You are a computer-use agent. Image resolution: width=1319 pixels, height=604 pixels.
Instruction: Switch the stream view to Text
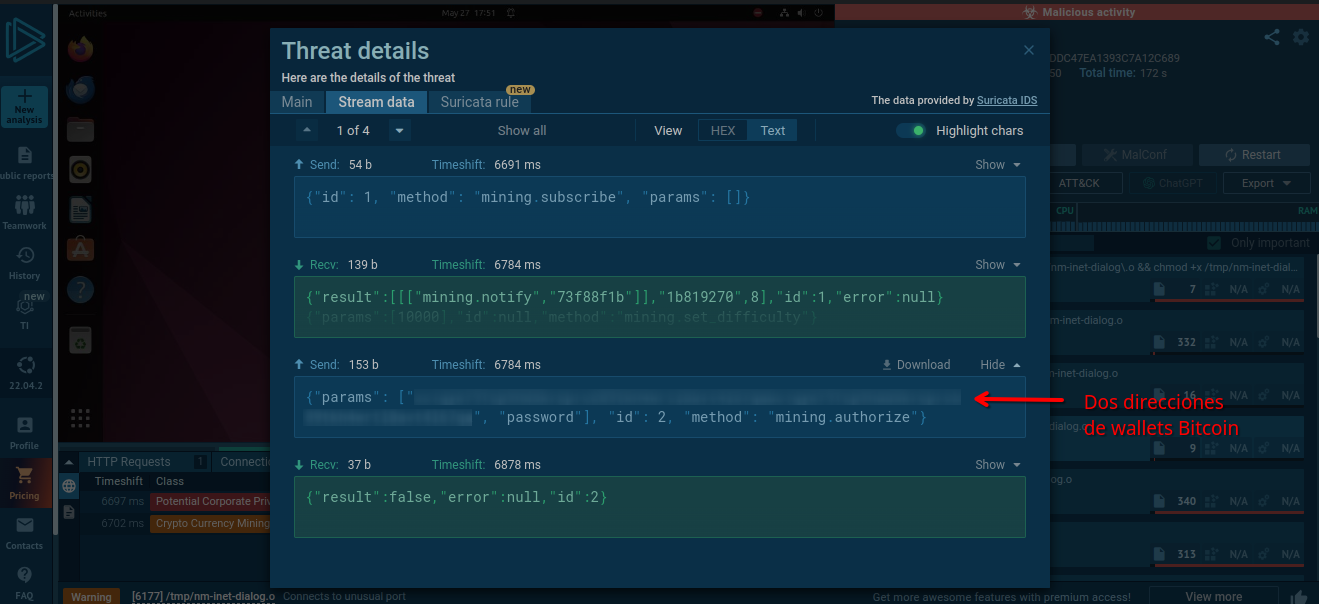click(x=773, y=131)
